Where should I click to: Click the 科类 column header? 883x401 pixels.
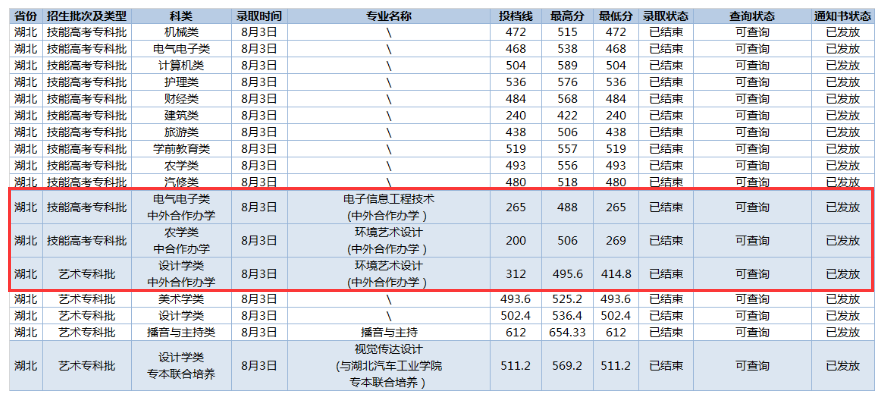point(181,16)
